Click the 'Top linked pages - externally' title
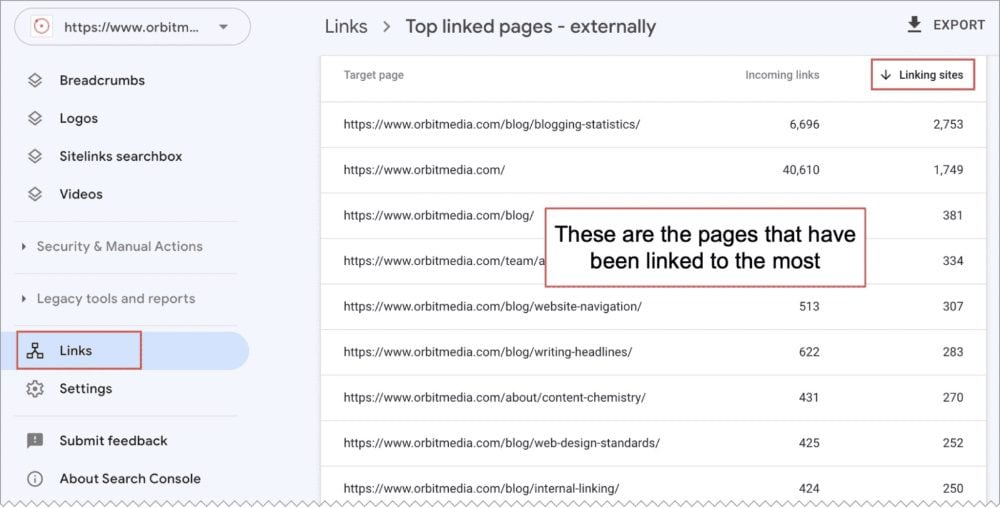This screenshot has width=1000, height=508. (531, 27)
